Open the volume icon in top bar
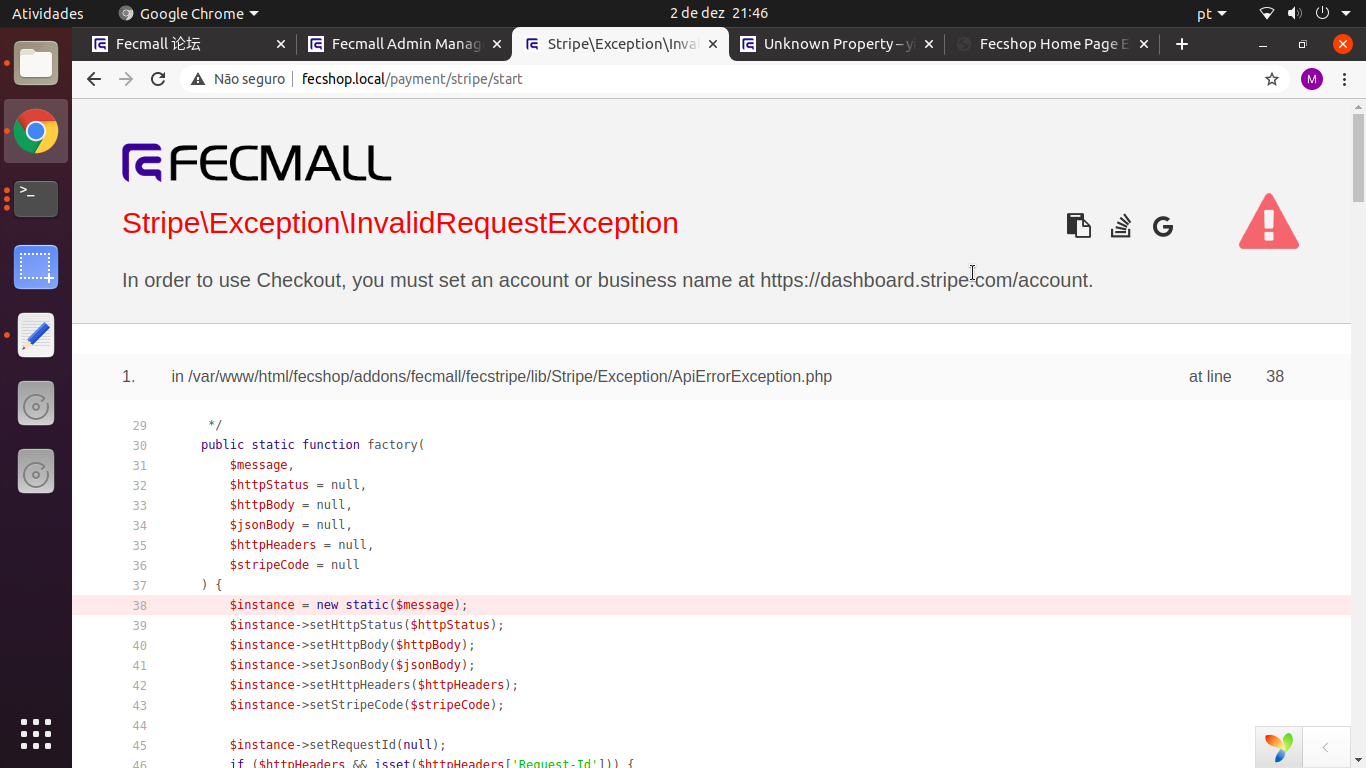Viewport: 1366px width, 768px height. [x=1294, y=13]
